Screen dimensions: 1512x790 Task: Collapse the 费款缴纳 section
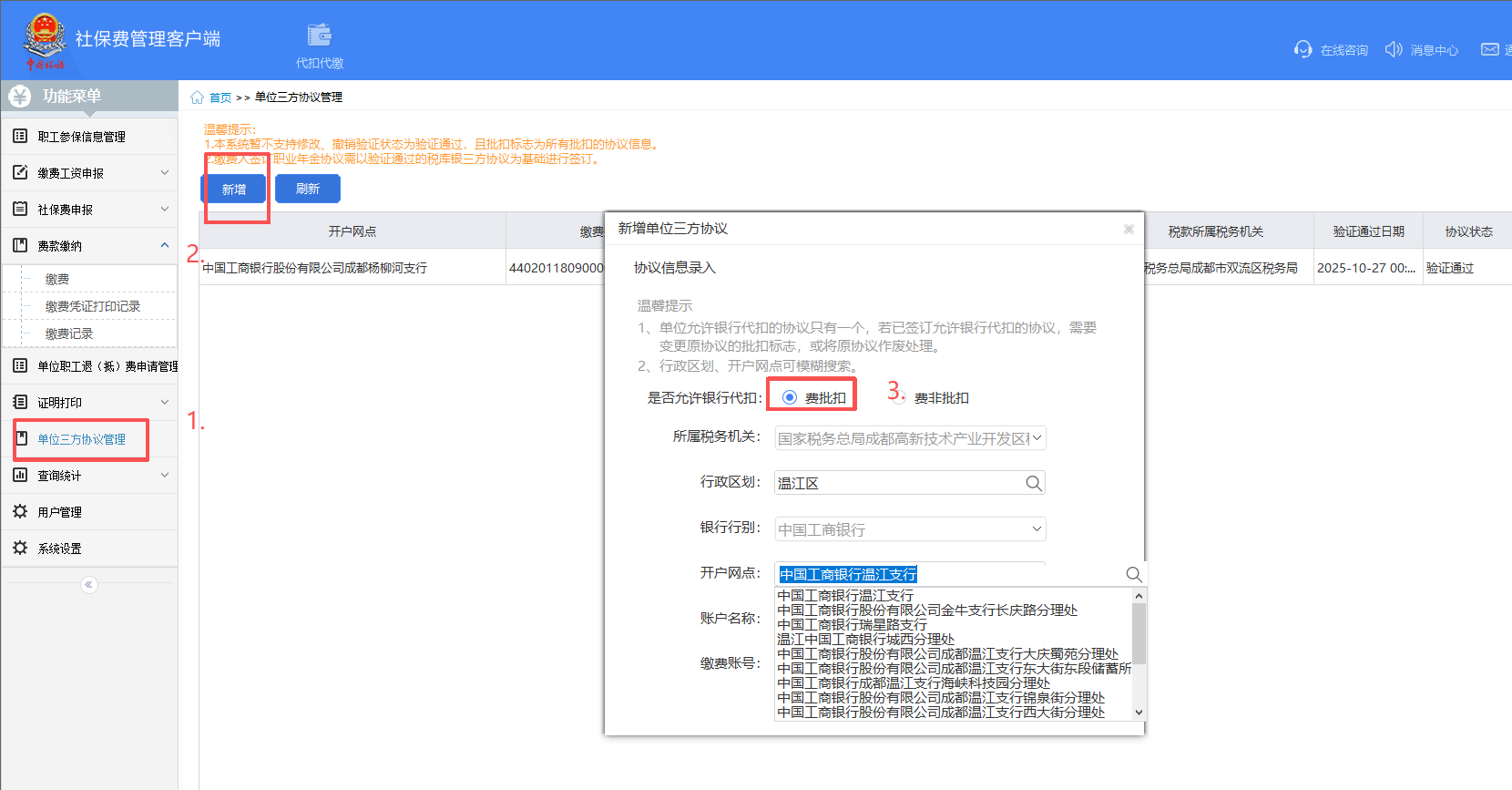[164, 246]
